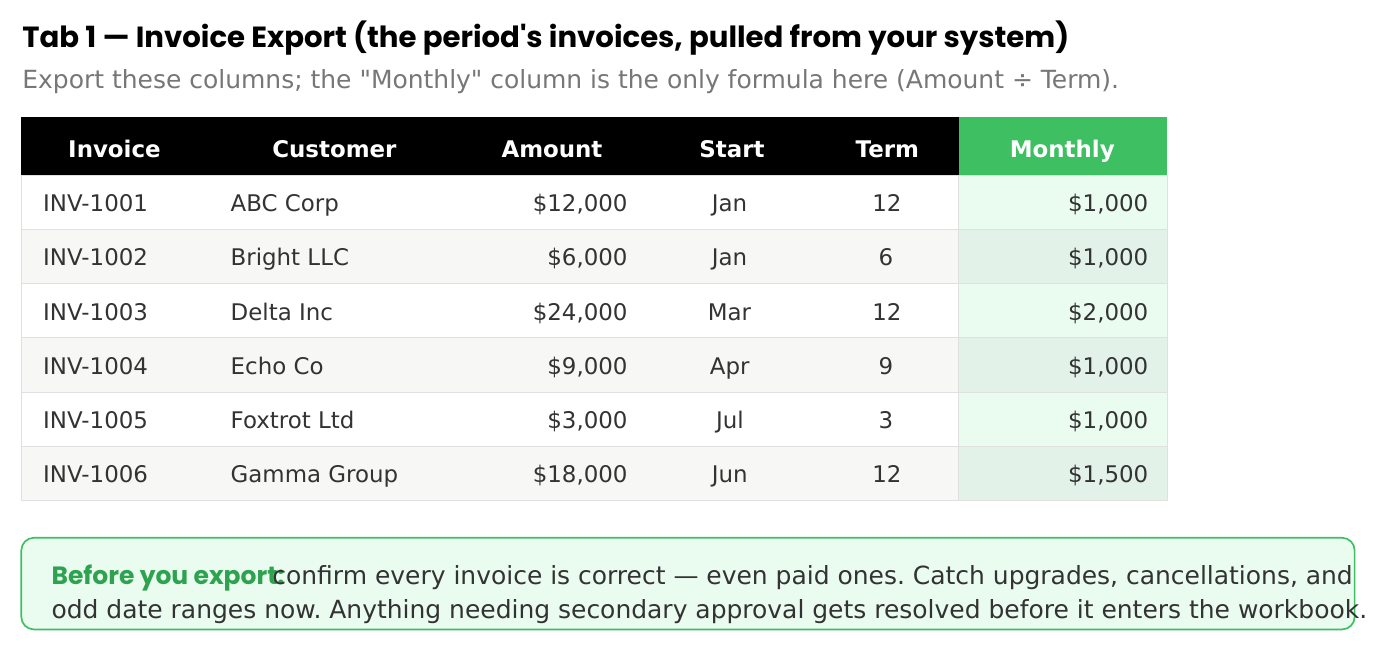
Task: Click the Amount column header
Action: pos(552,149)
